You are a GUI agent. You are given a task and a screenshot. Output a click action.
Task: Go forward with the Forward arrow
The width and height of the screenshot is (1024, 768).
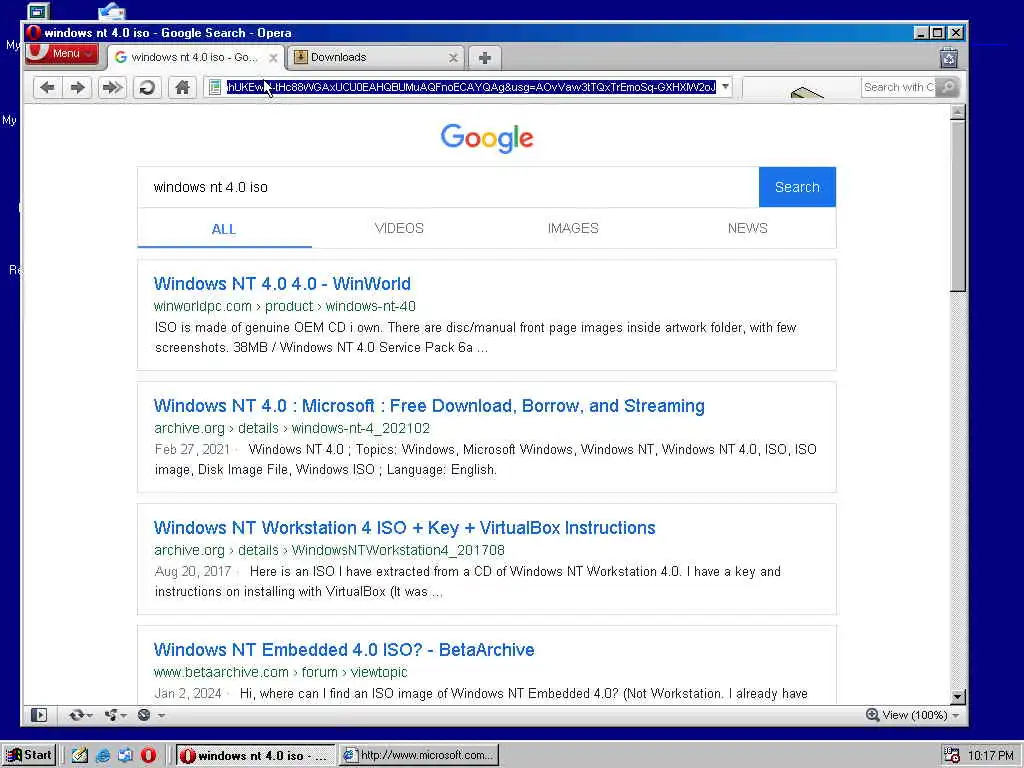(x=77, y=88)
